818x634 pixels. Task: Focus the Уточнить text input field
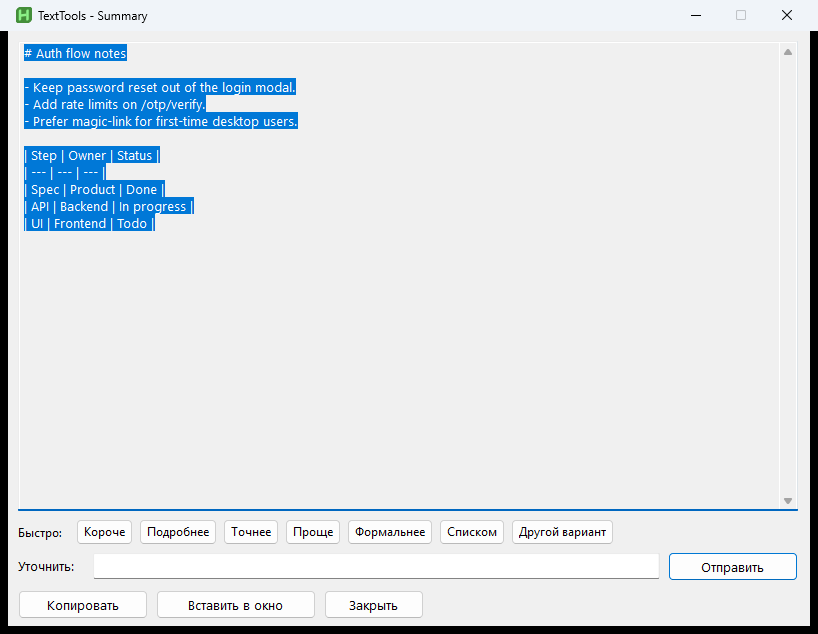(x=376, y=567)
